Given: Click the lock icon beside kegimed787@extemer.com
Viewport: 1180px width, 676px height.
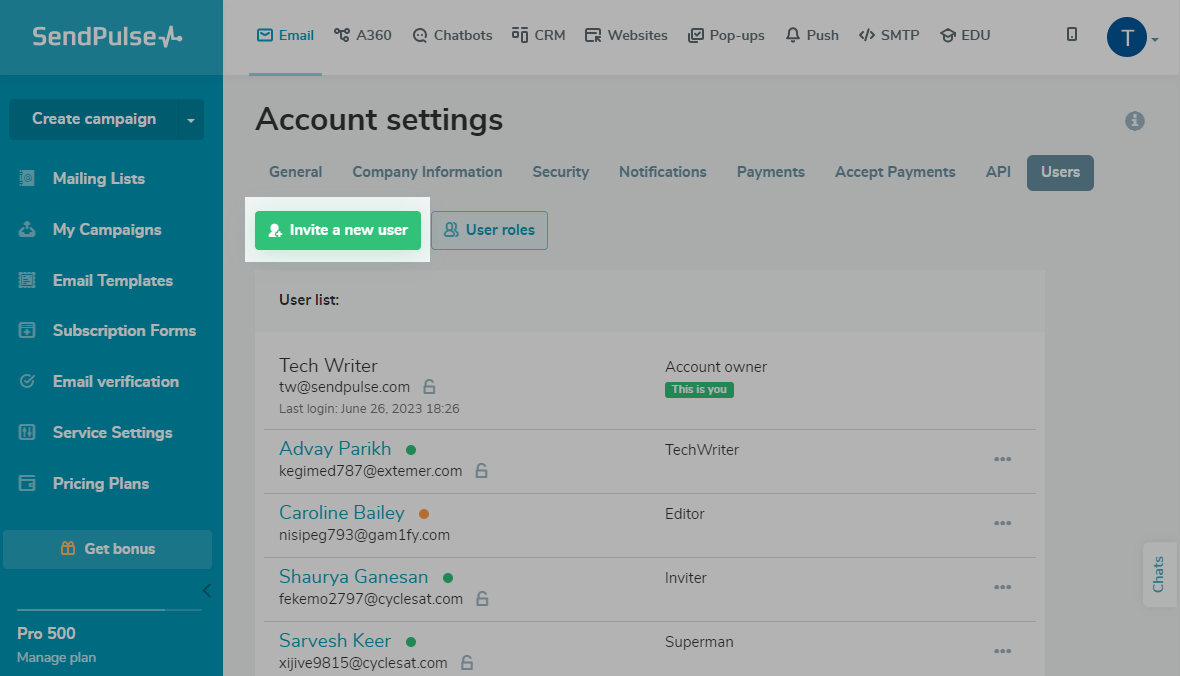Looking at the screenshot, I should pyautogui.click(x=481, y=471).
